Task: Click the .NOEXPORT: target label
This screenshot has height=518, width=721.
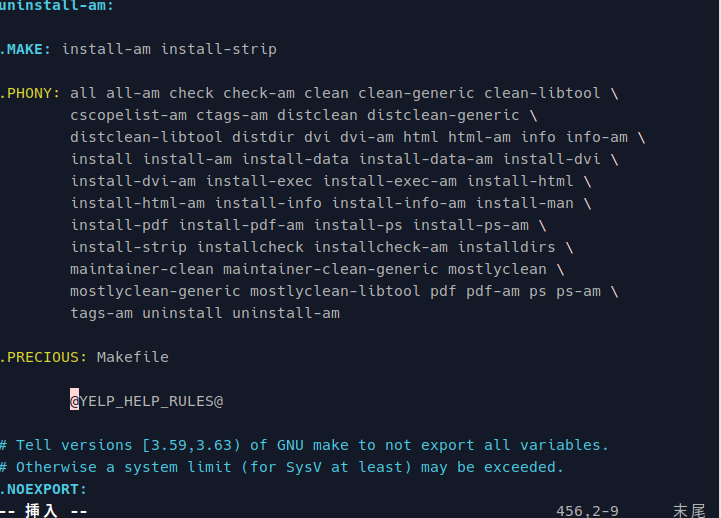Action: 43,489
